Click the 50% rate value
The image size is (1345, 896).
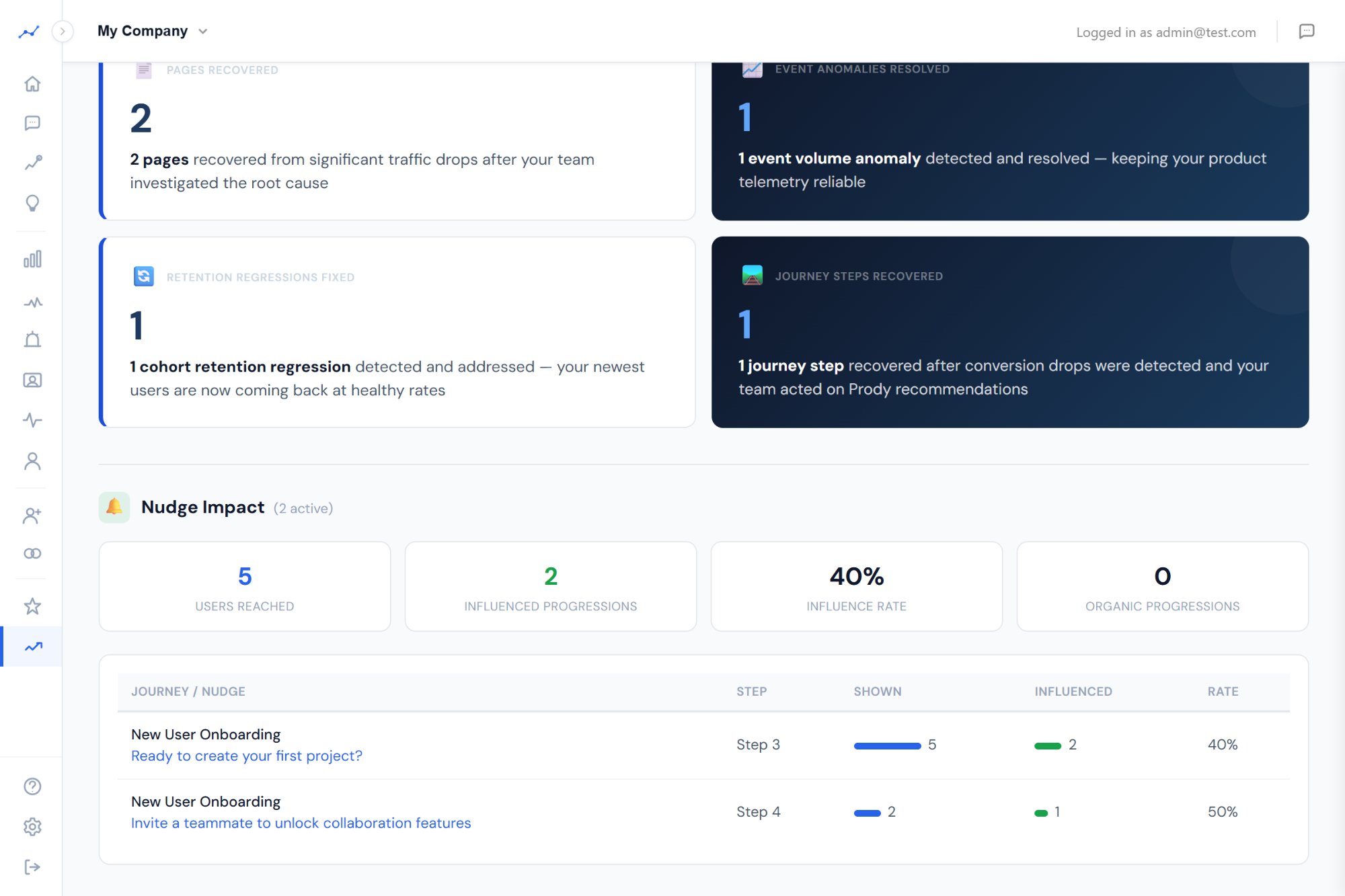coord(1223,812)
